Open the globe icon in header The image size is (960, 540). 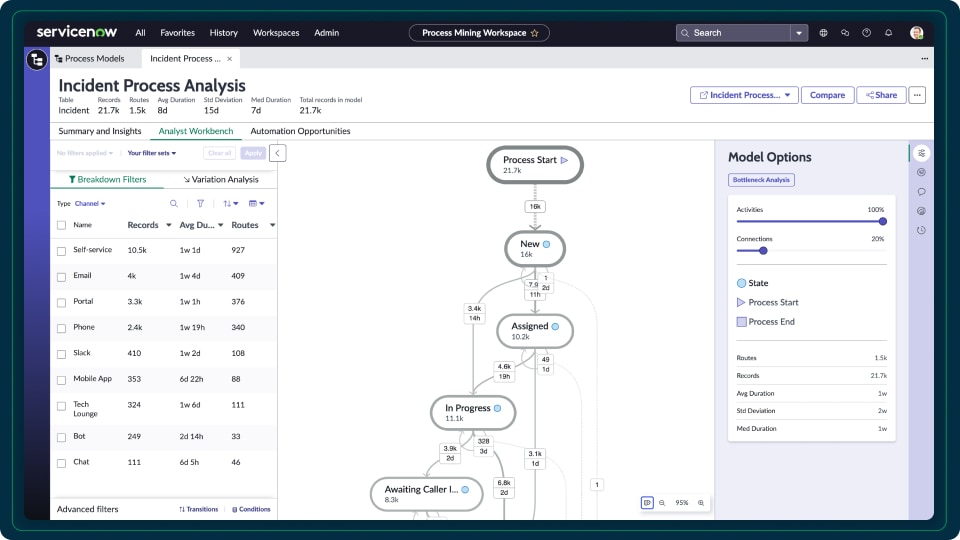click(x=823, y=33)
